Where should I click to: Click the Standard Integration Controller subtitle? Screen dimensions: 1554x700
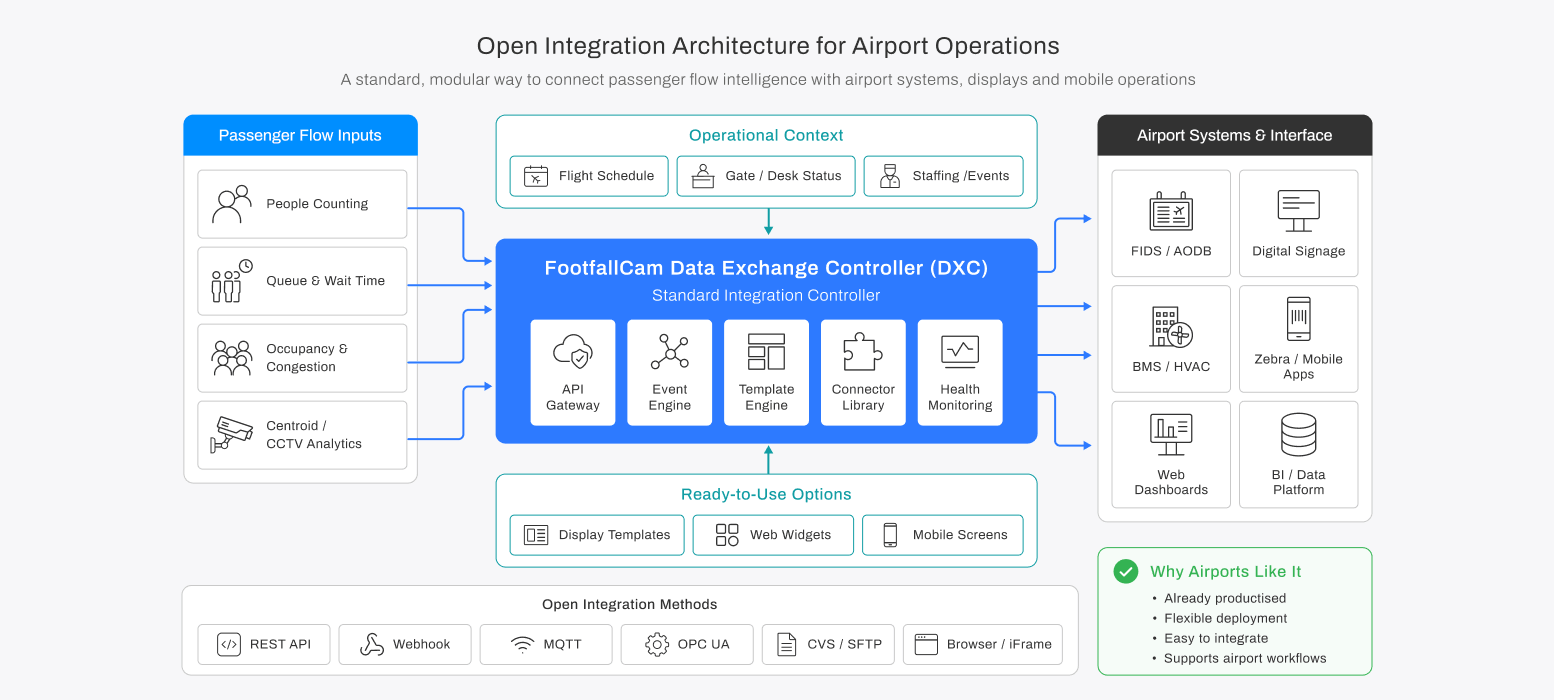click(766, 296)
